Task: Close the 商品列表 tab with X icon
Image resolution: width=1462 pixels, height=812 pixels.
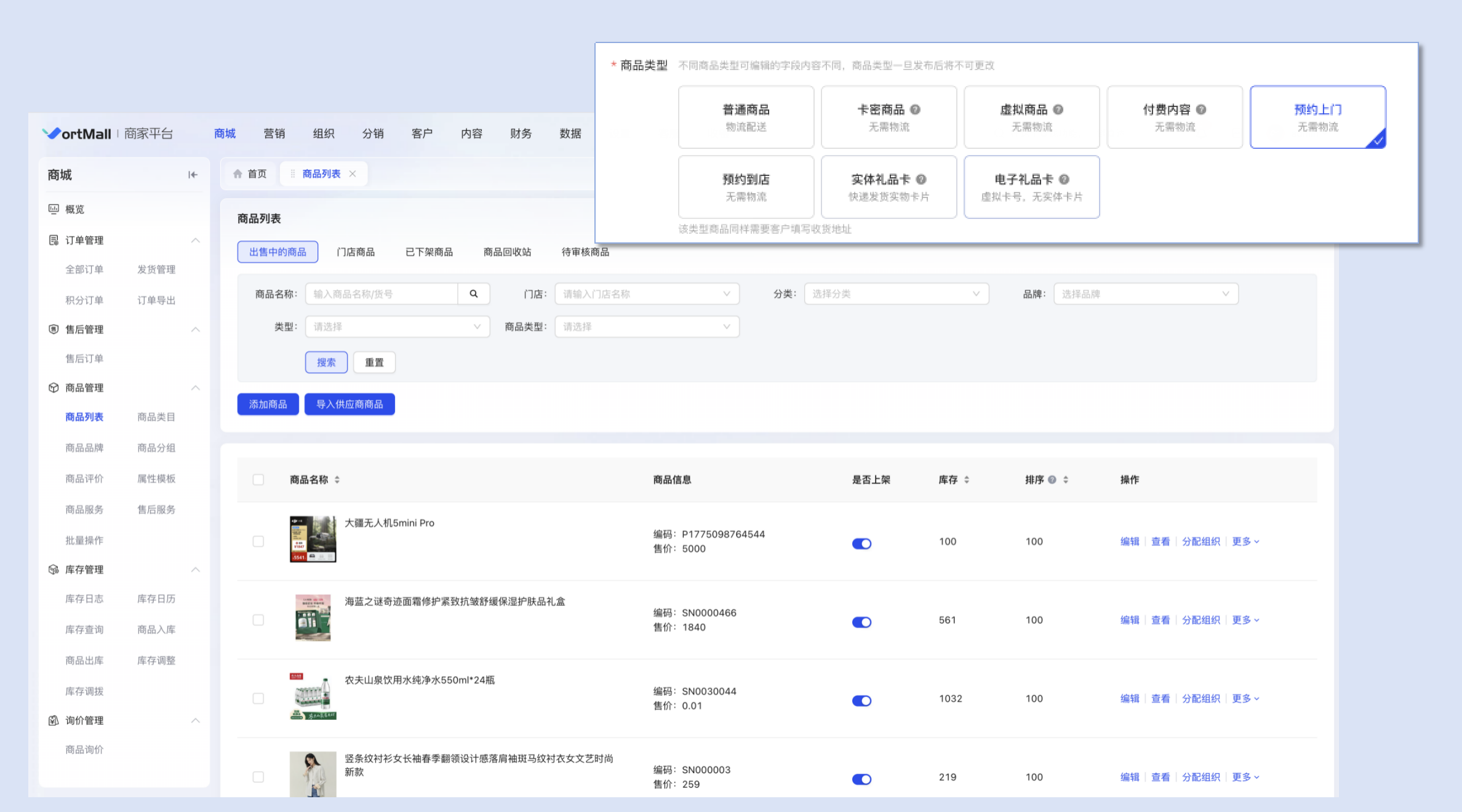Action: coord(353,174)
